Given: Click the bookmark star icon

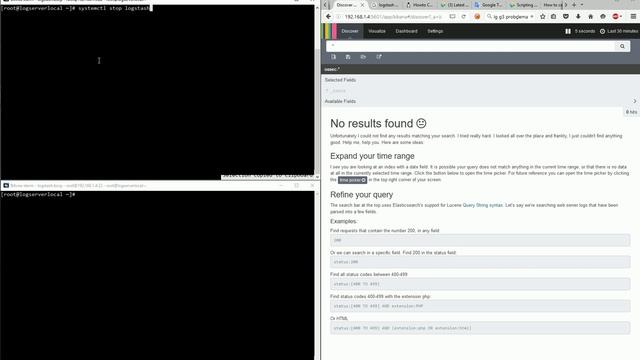Looking at the screenshot, I should [542, 17].
